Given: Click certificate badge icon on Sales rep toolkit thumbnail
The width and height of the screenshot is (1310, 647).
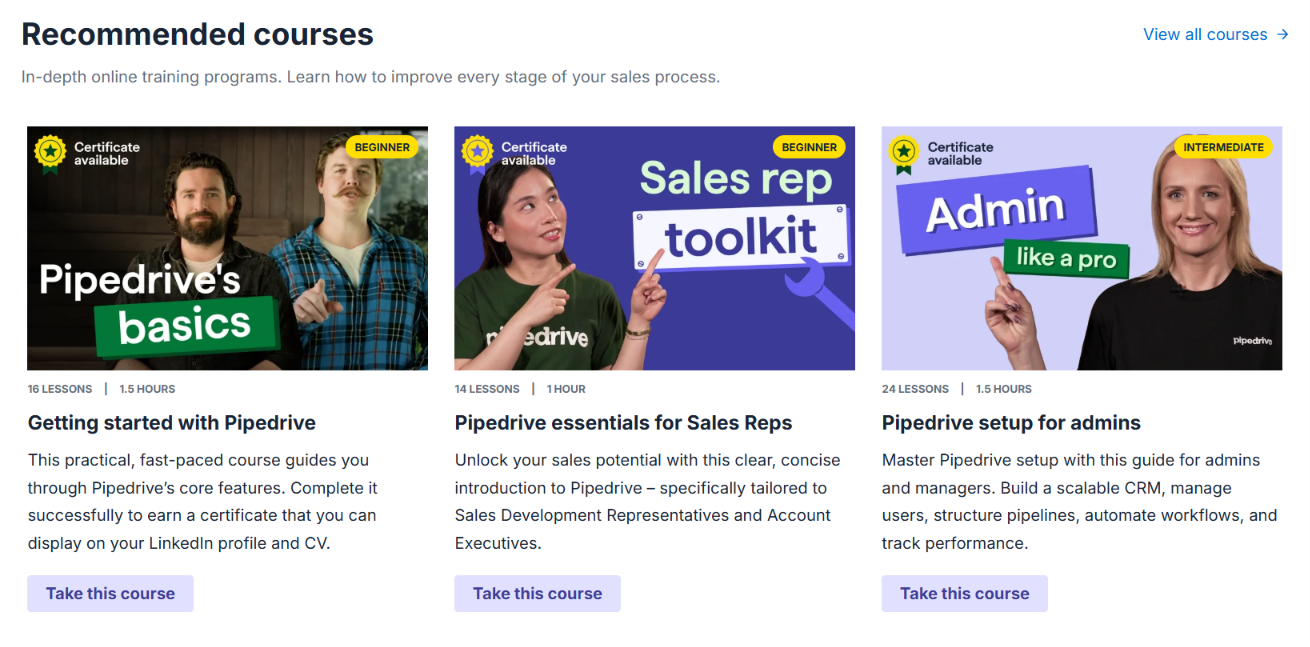Looking at the screenshot, I should pos(477,153).
